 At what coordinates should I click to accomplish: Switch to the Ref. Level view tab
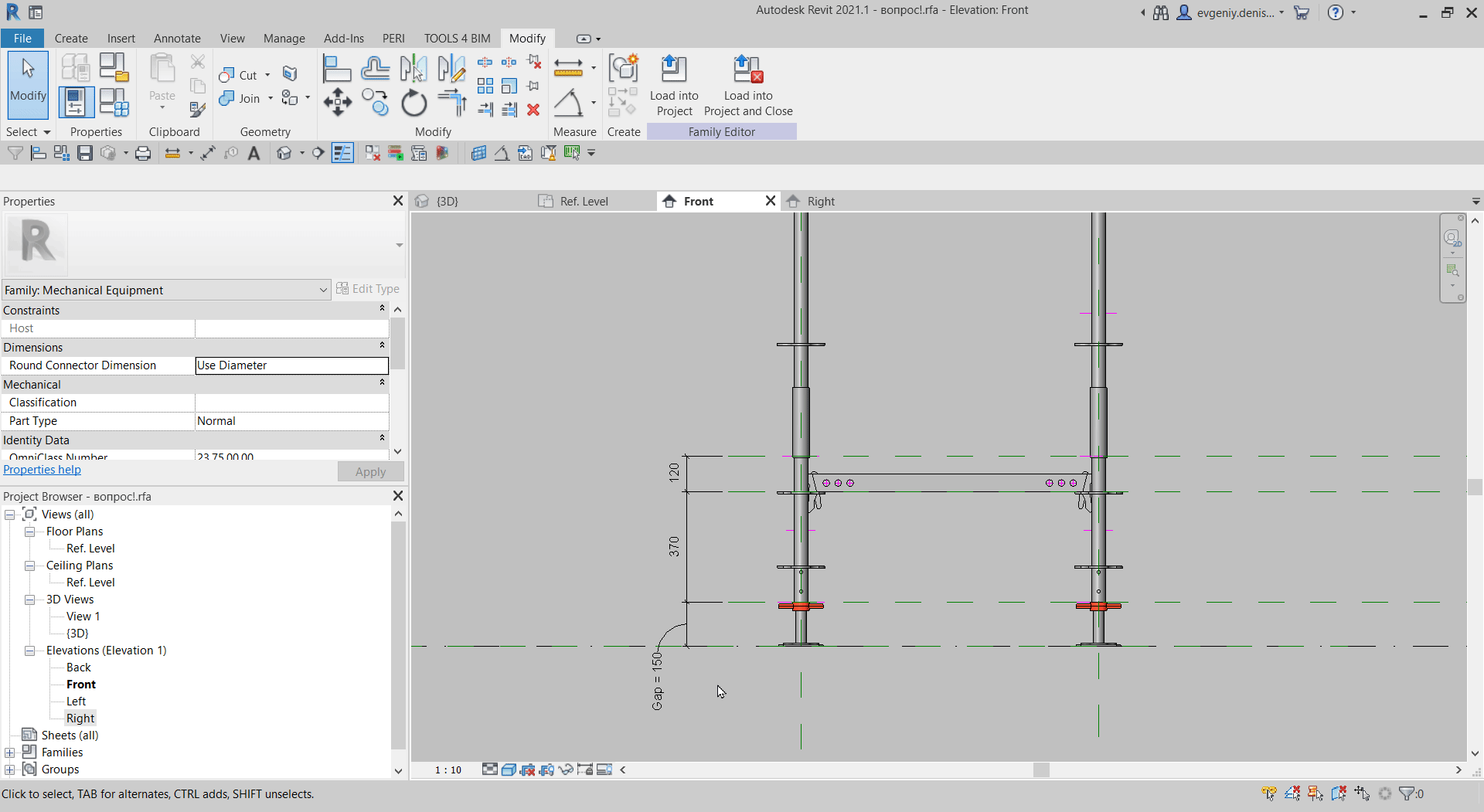pyautogui.click(x=584, y=201)
